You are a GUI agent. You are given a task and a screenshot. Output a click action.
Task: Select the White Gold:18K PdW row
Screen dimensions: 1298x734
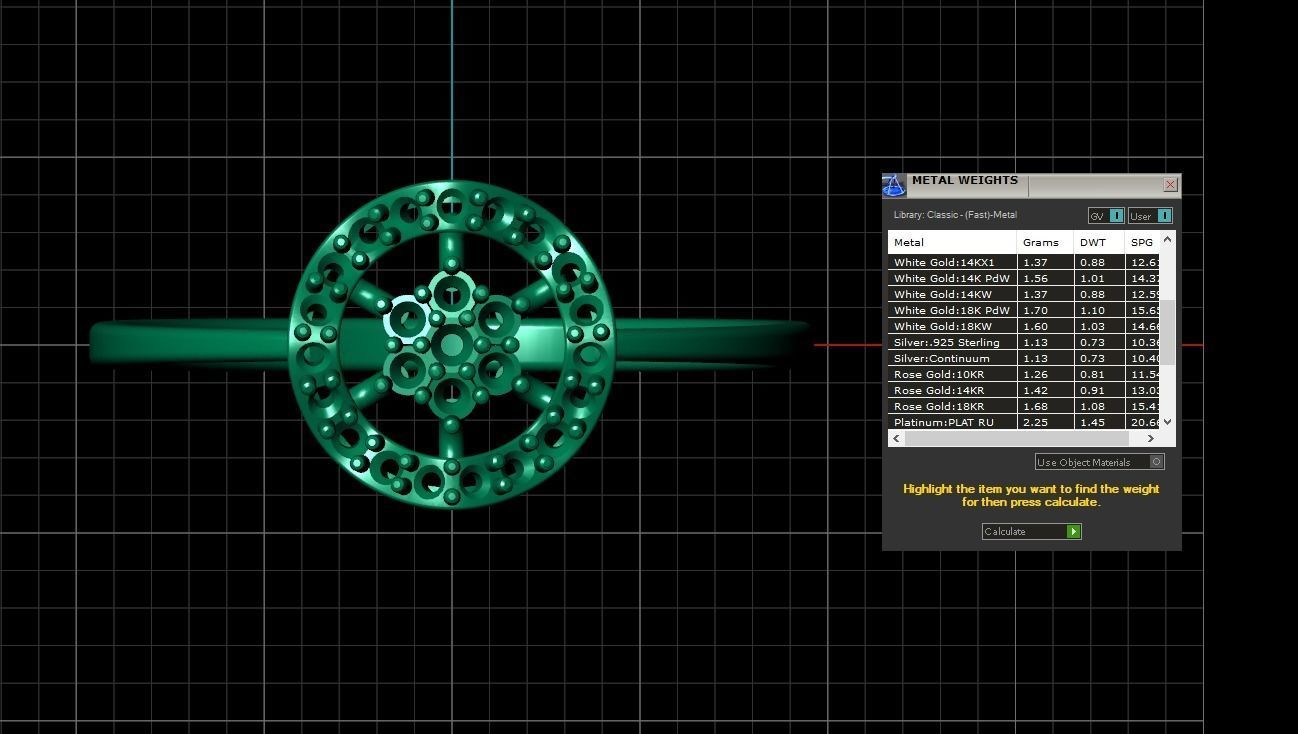coord(1024,310)
